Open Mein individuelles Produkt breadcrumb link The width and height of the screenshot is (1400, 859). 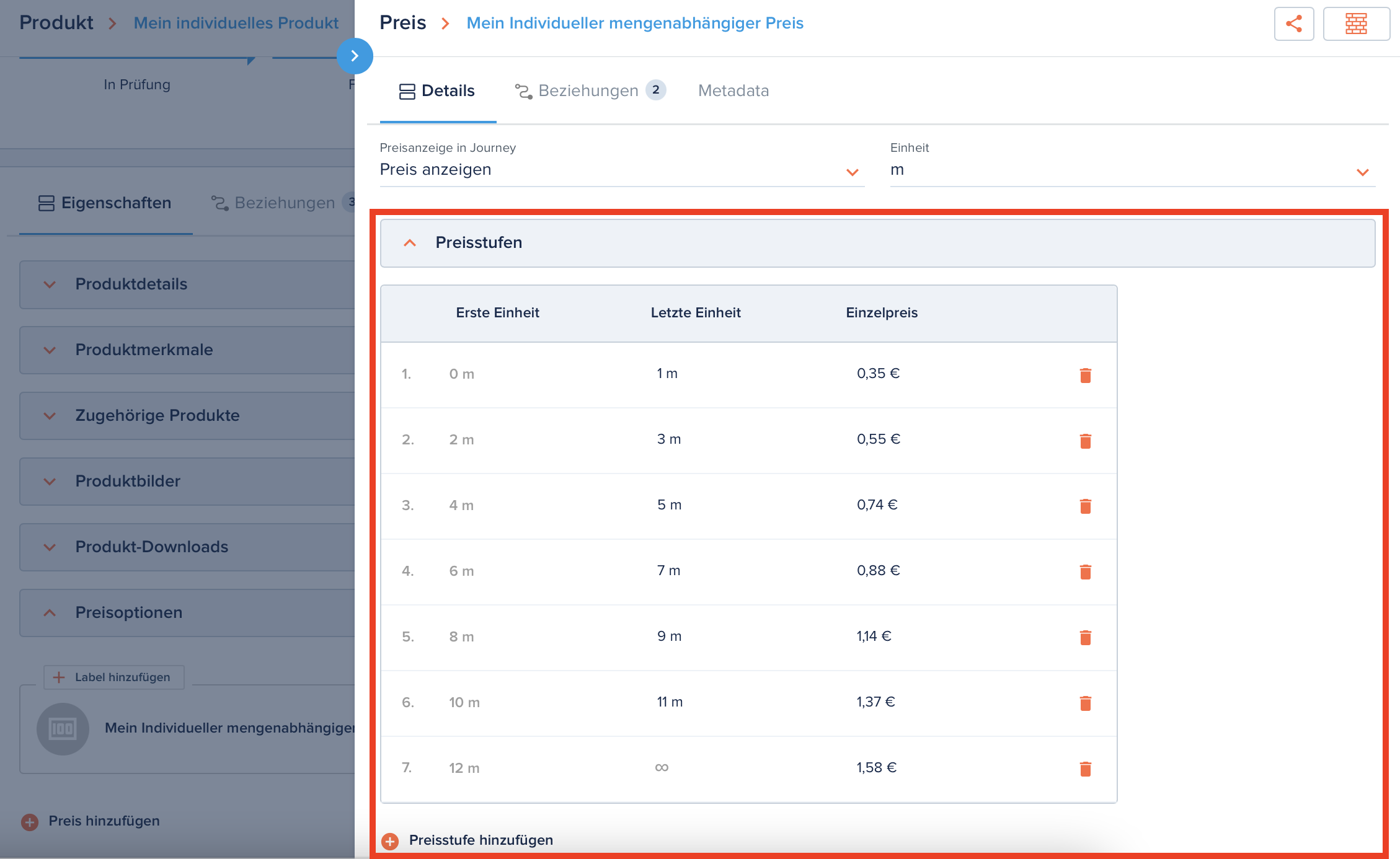pyautogui.click(x=236, y=23)
